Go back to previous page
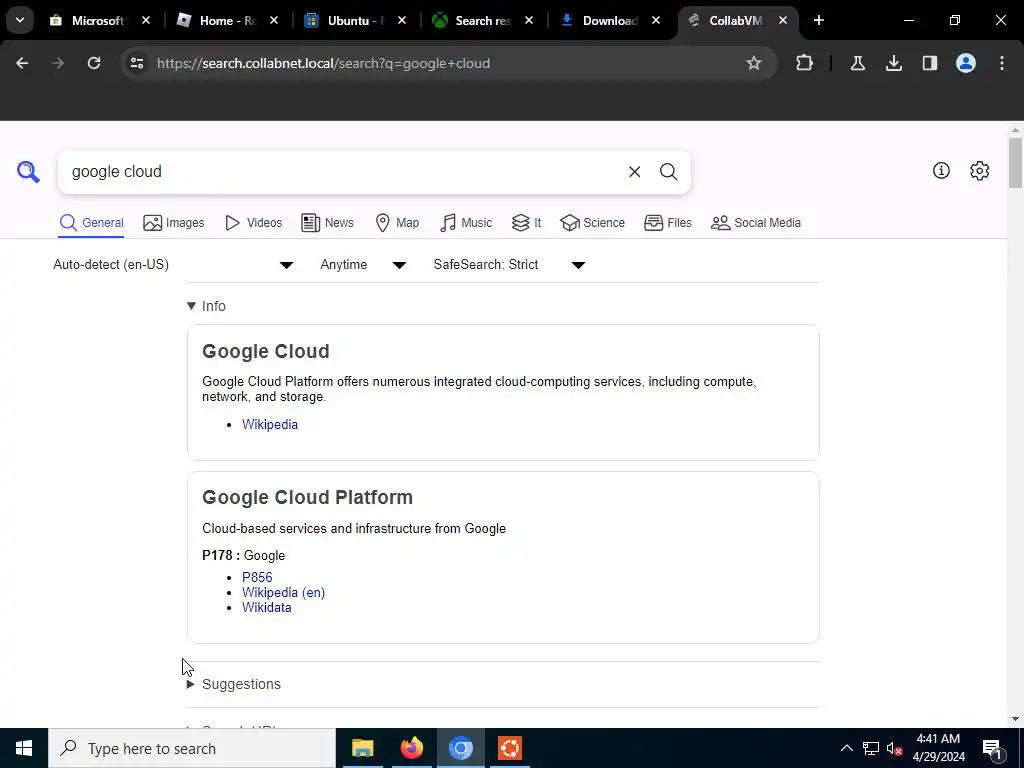Screen dimensions: 1024x768 coord(22,63)
